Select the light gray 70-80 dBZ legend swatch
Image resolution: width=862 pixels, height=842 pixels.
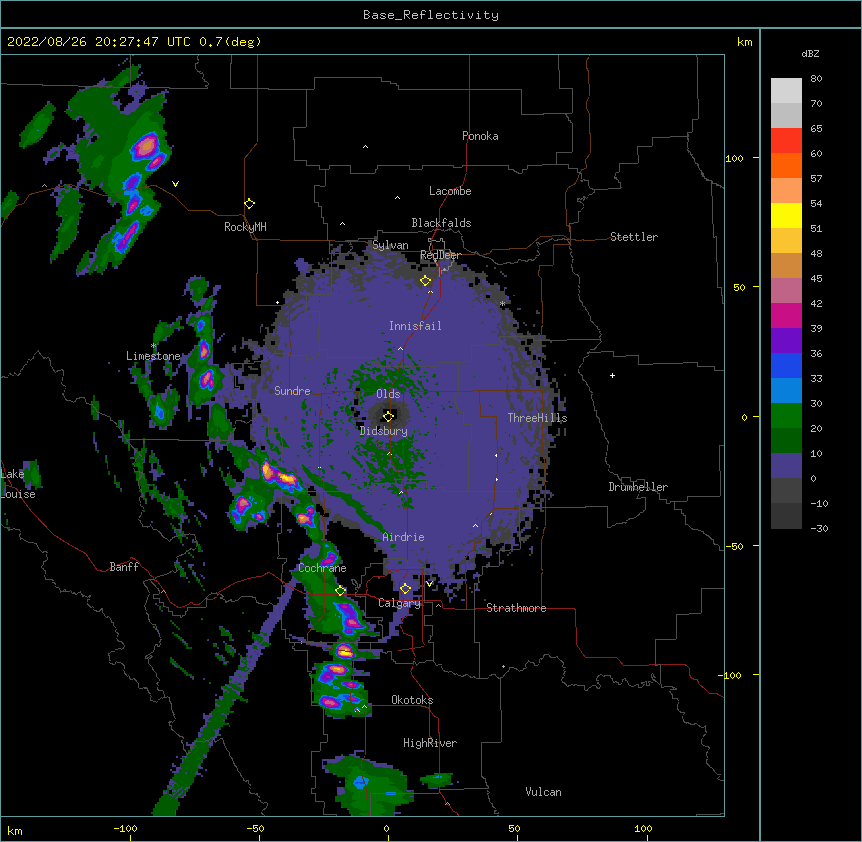coord(786,91)
